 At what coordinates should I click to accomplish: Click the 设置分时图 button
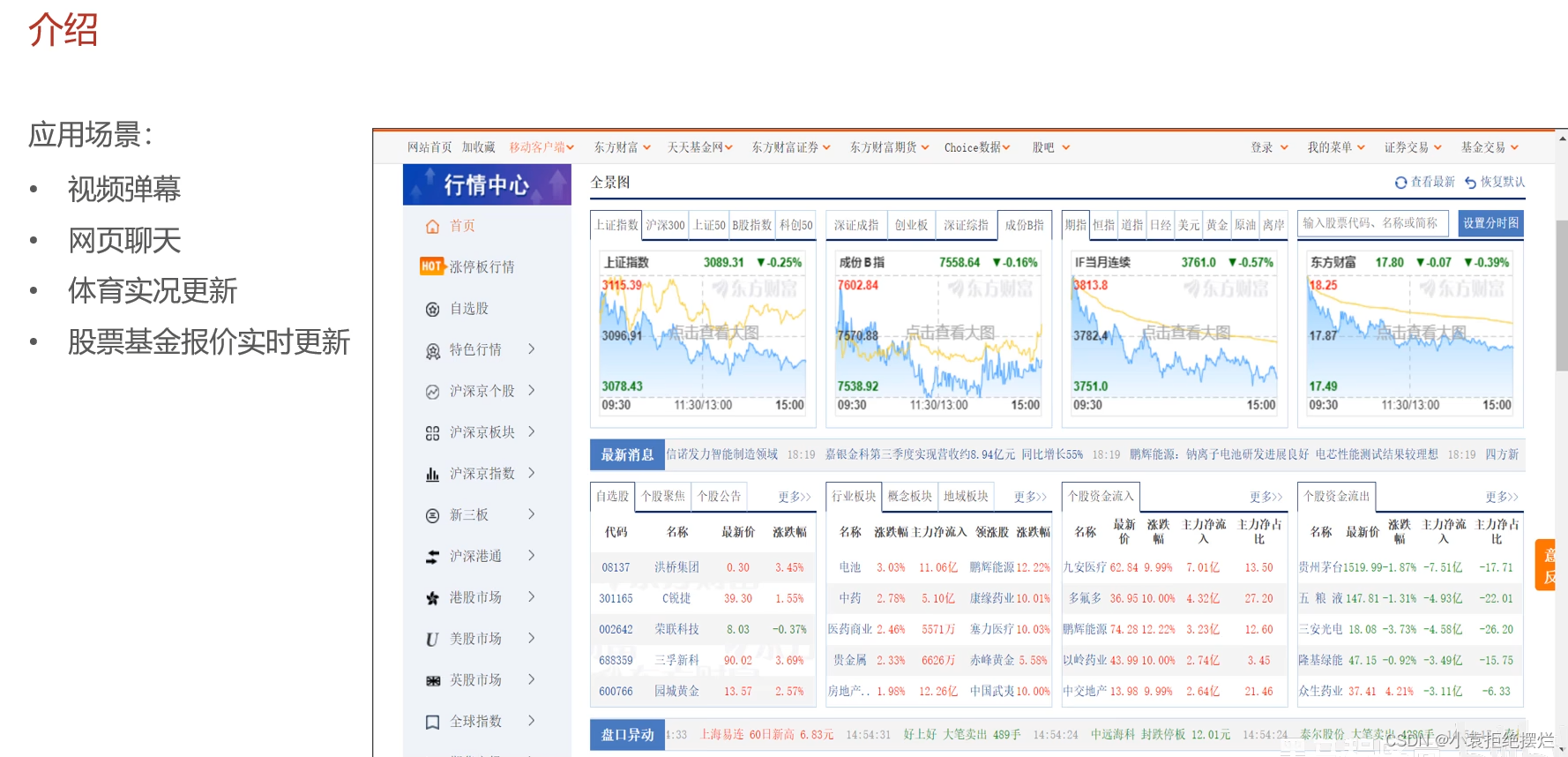point(1490,223)
